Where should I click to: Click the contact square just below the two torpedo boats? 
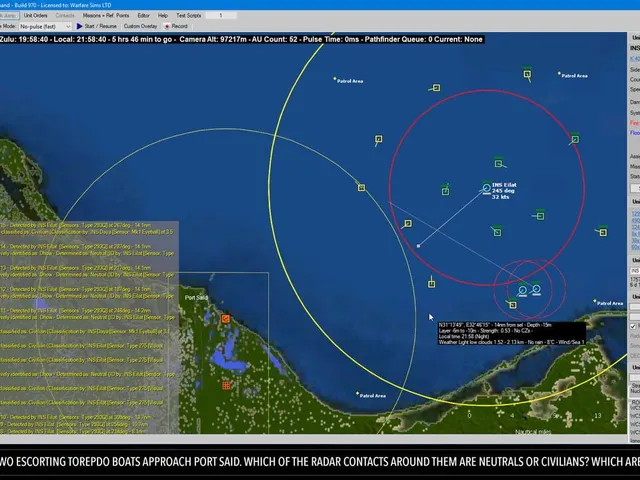(x=513, y=305)
